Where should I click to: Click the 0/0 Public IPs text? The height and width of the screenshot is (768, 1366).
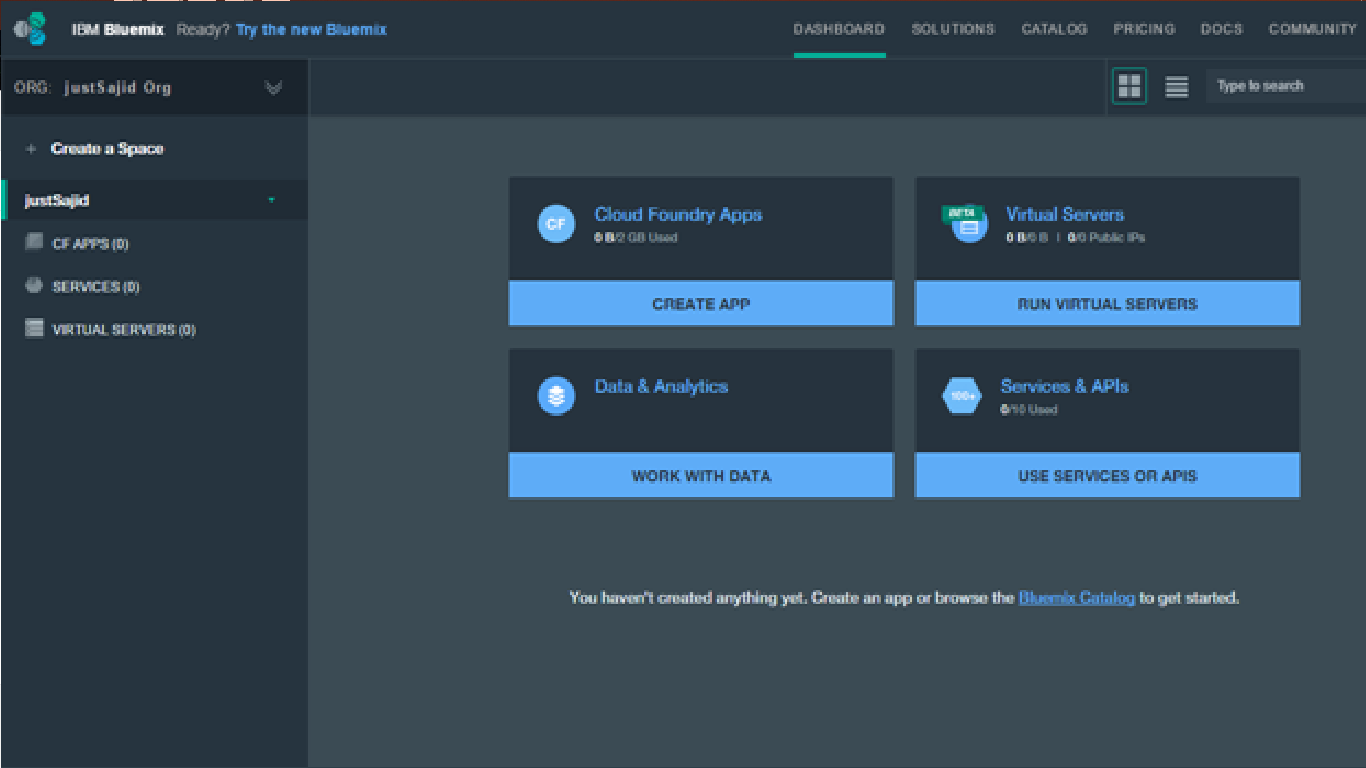click(x=1106, y=238)
